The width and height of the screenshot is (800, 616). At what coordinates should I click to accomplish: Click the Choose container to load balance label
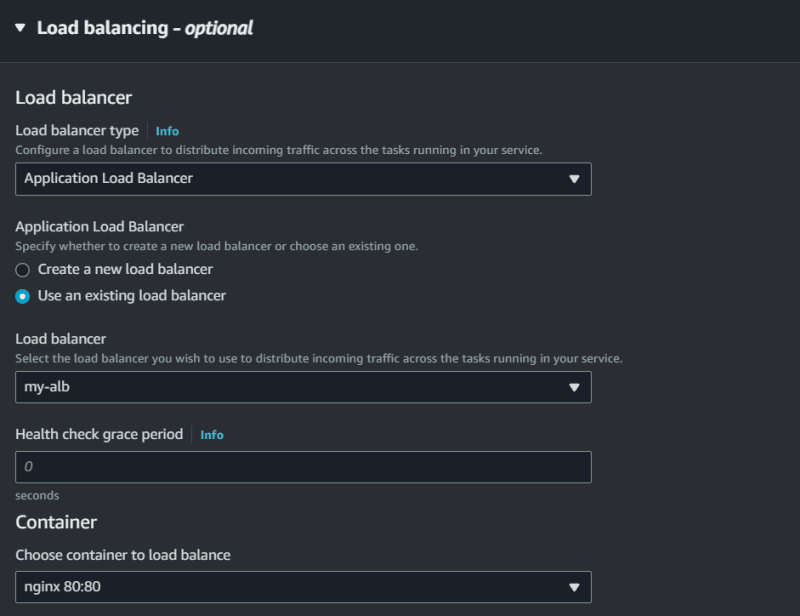(123, 555)
